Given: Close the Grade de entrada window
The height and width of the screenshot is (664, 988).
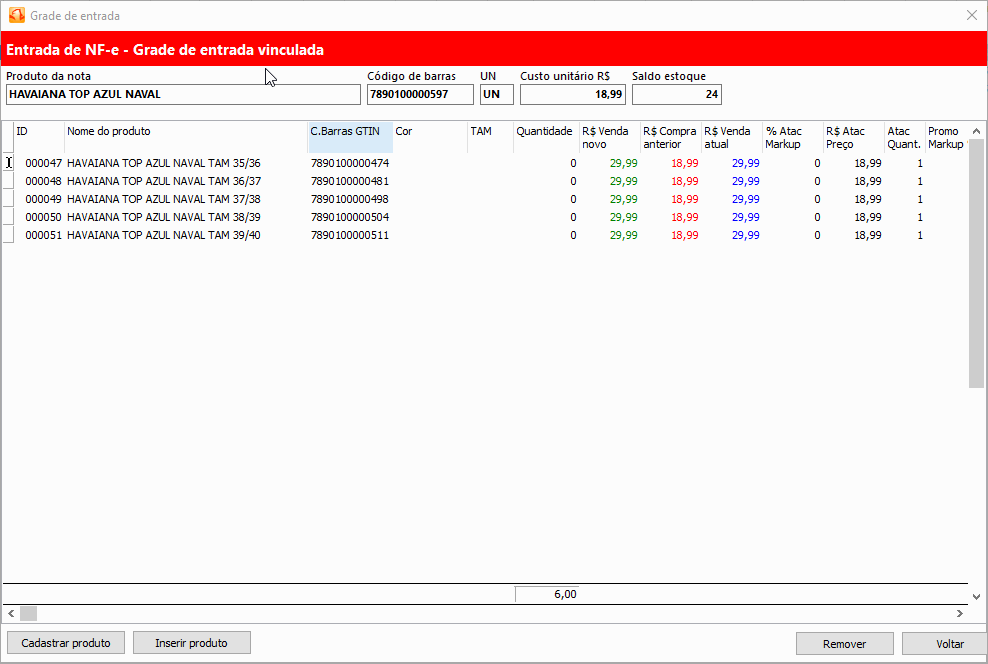Looking at the screenshot, I should [x=971, y=15].
